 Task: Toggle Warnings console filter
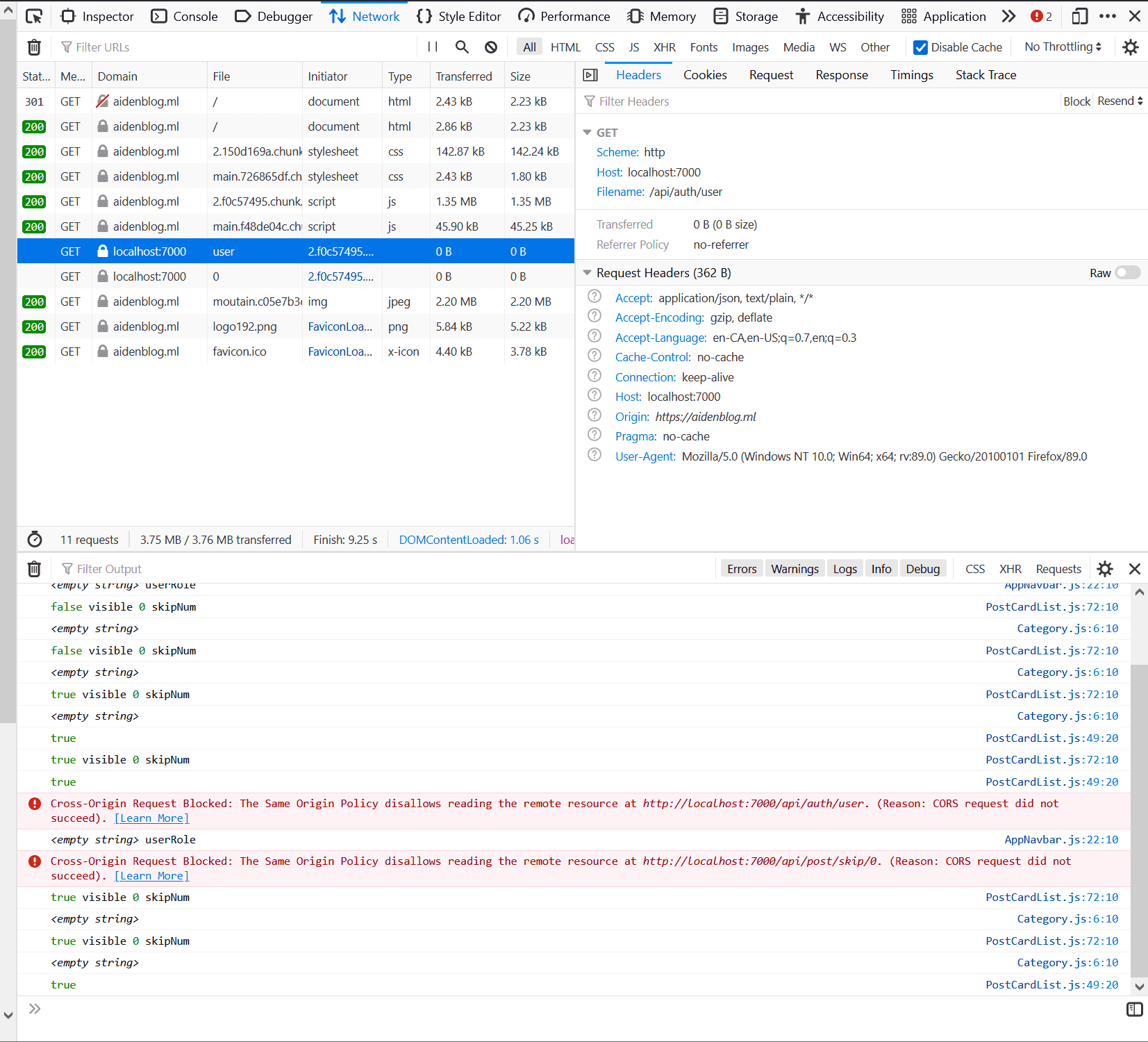coord(795,569)
